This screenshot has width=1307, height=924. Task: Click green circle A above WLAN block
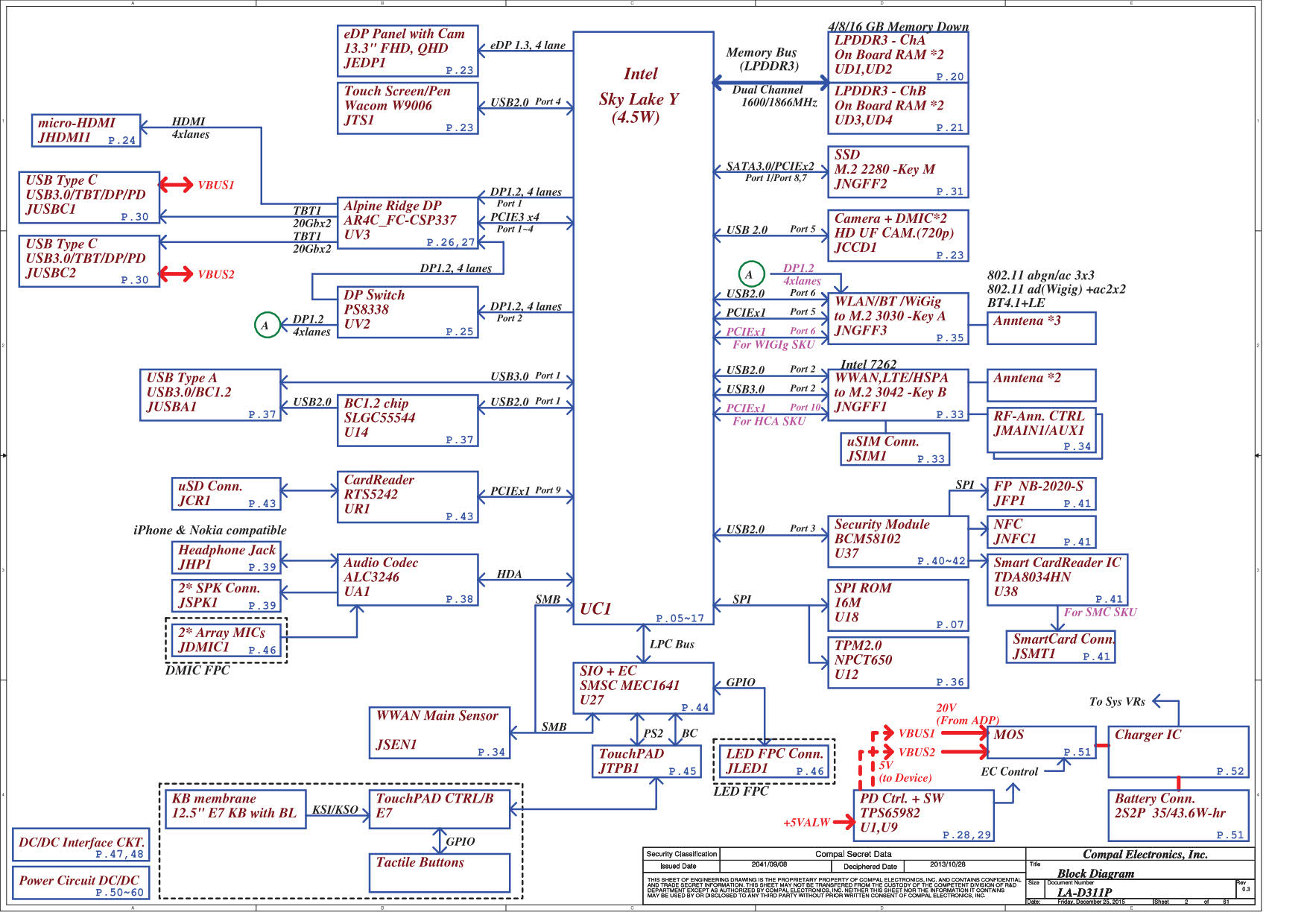click(751, 274)
